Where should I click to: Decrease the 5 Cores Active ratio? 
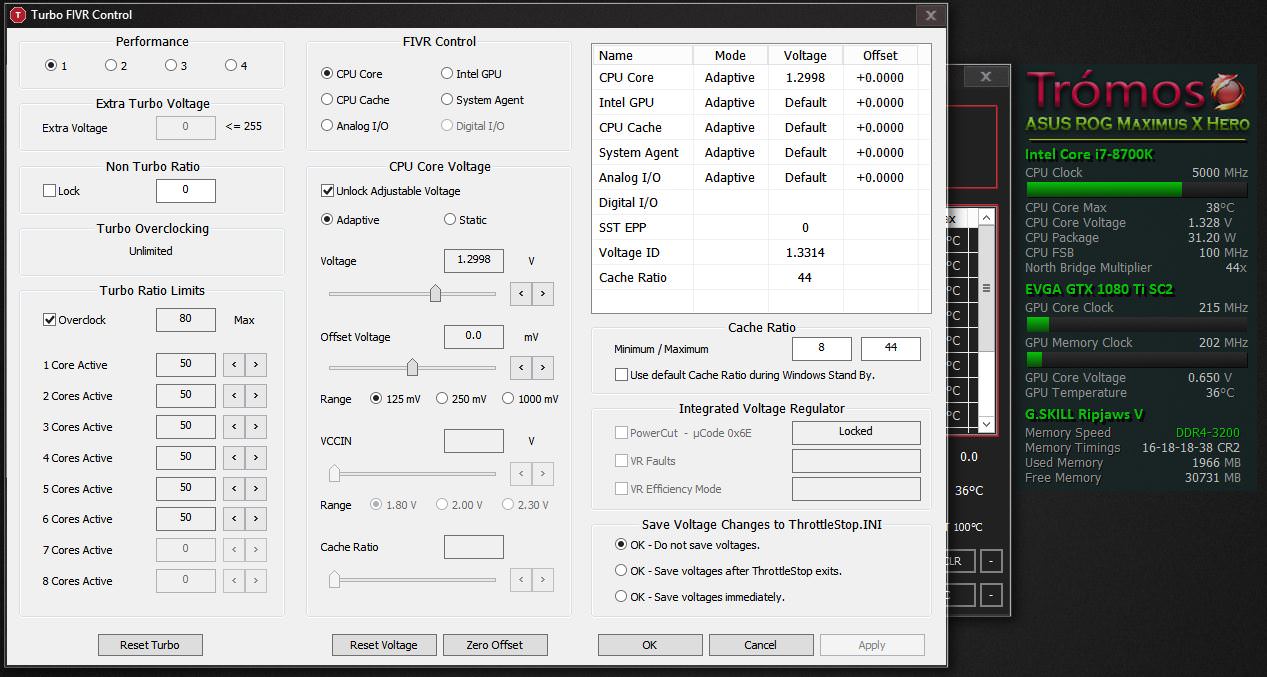tap(234, 489)
